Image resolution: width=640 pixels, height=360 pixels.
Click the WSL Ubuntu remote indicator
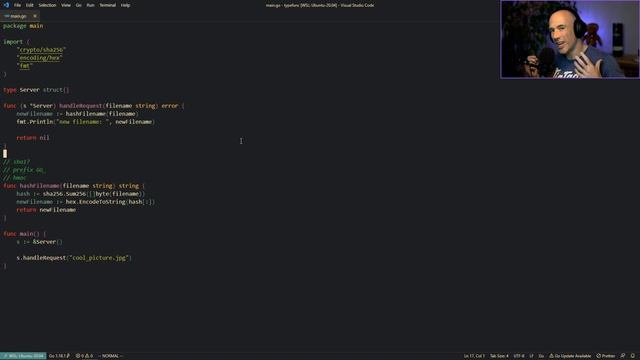[23, 356]
